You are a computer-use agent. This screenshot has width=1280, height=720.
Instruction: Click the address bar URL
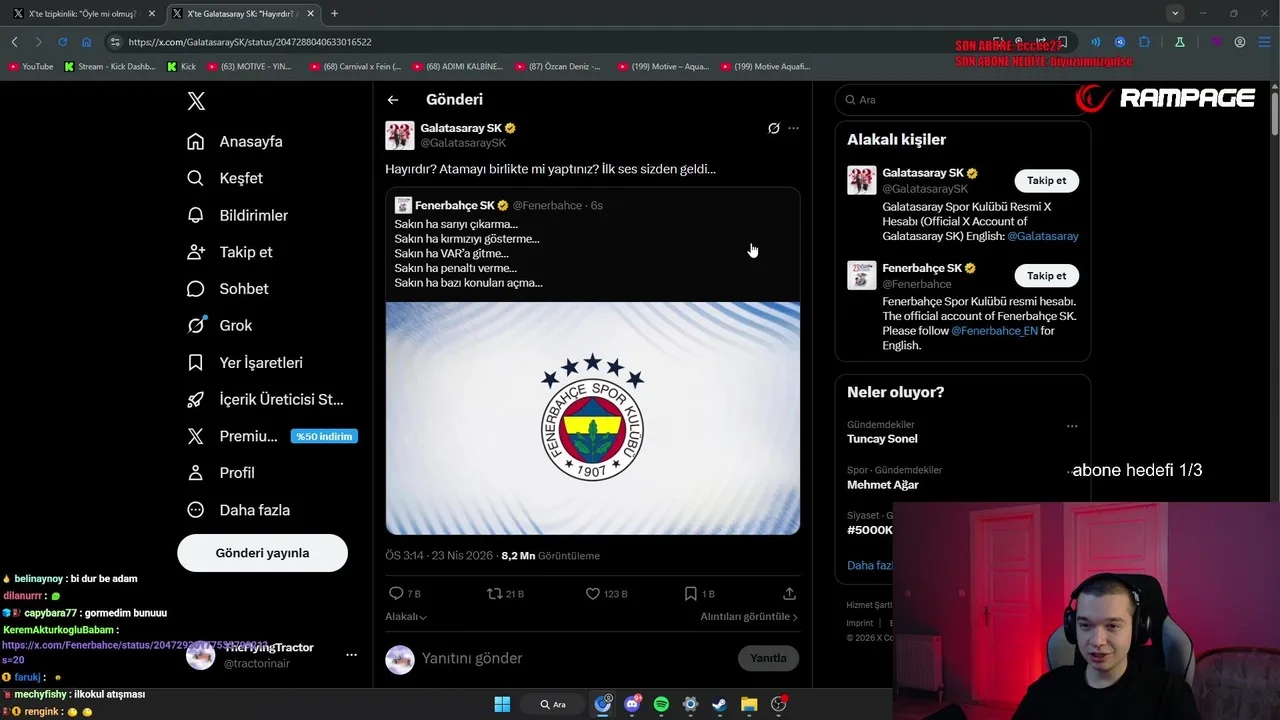click(250, 42)
